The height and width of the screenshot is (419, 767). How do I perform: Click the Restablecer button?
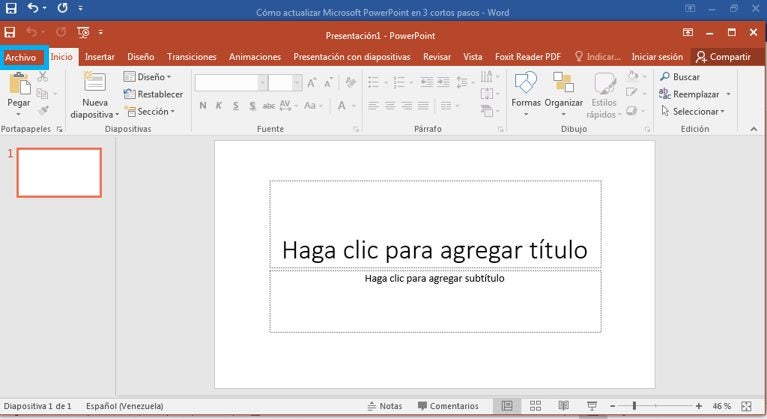point(153,94)
